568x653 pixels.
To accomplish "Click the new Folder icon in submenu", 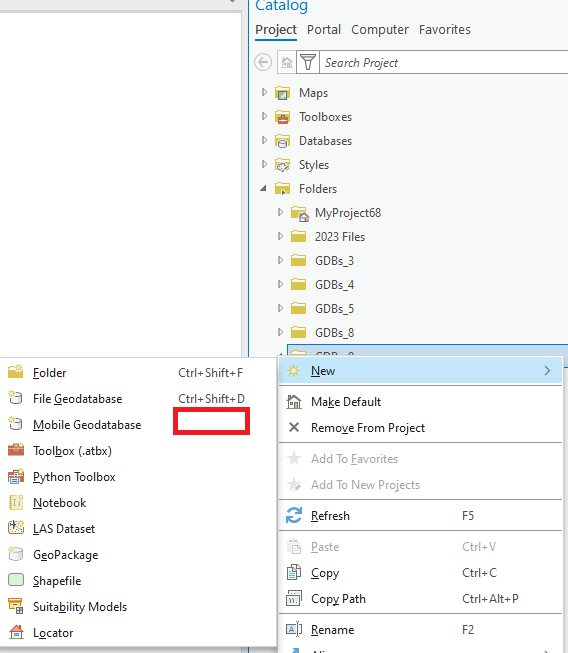I will coord(16,371).
